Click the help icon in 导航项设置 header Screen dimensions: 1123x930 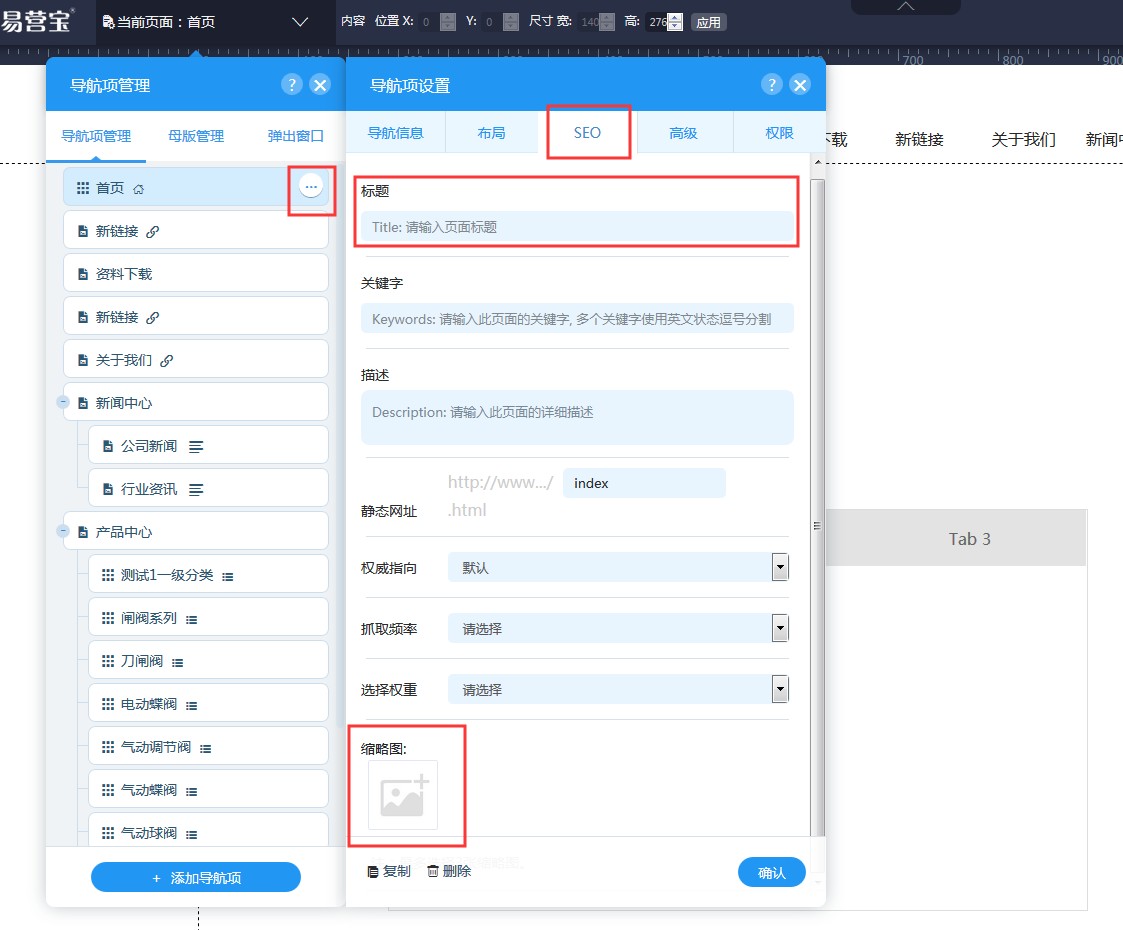tap(771, 84)
